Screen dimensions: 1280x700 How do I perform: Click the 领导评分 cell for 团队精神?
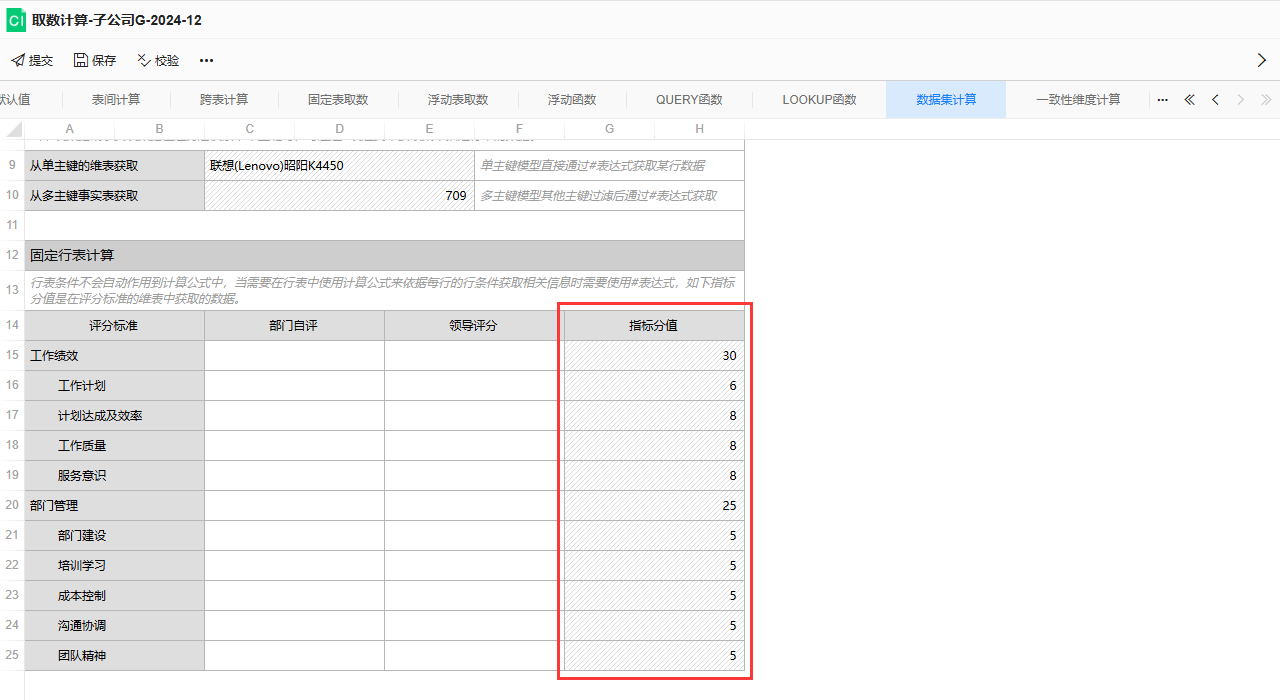[x=474, y=656]
